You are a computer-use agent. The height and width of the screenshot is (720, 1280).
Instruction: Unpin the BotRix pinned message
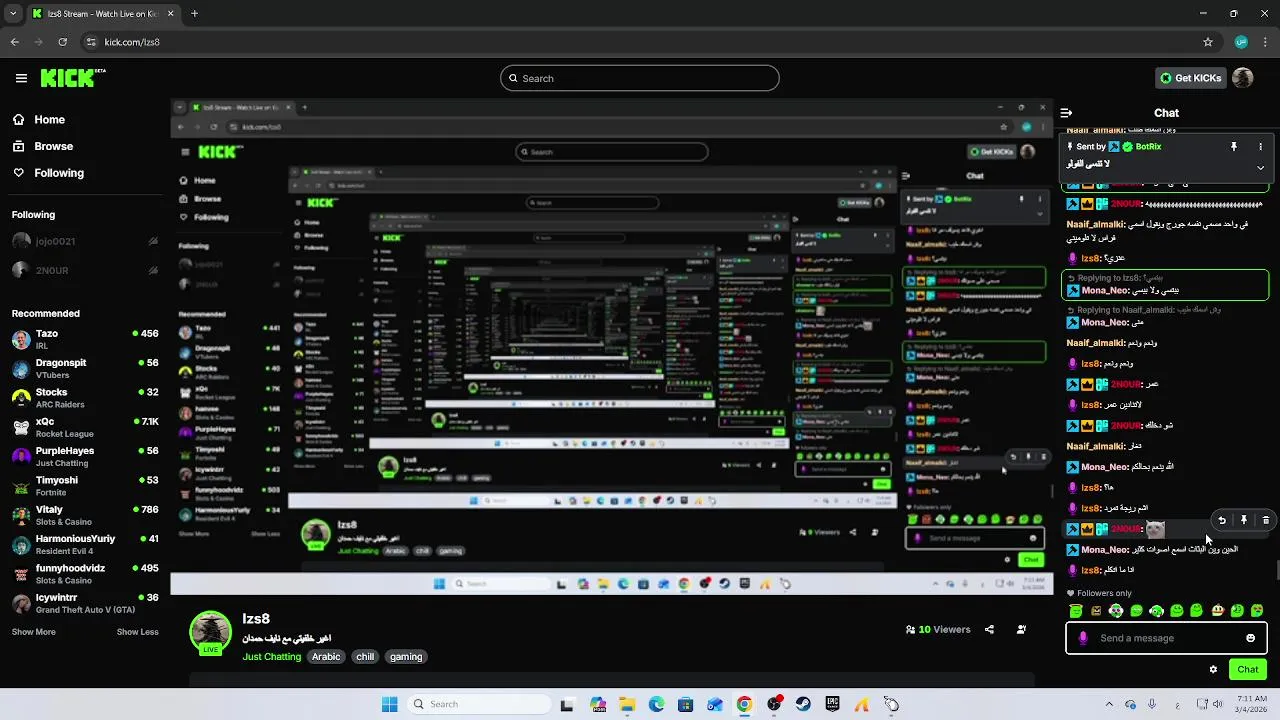pos(1234,147)
